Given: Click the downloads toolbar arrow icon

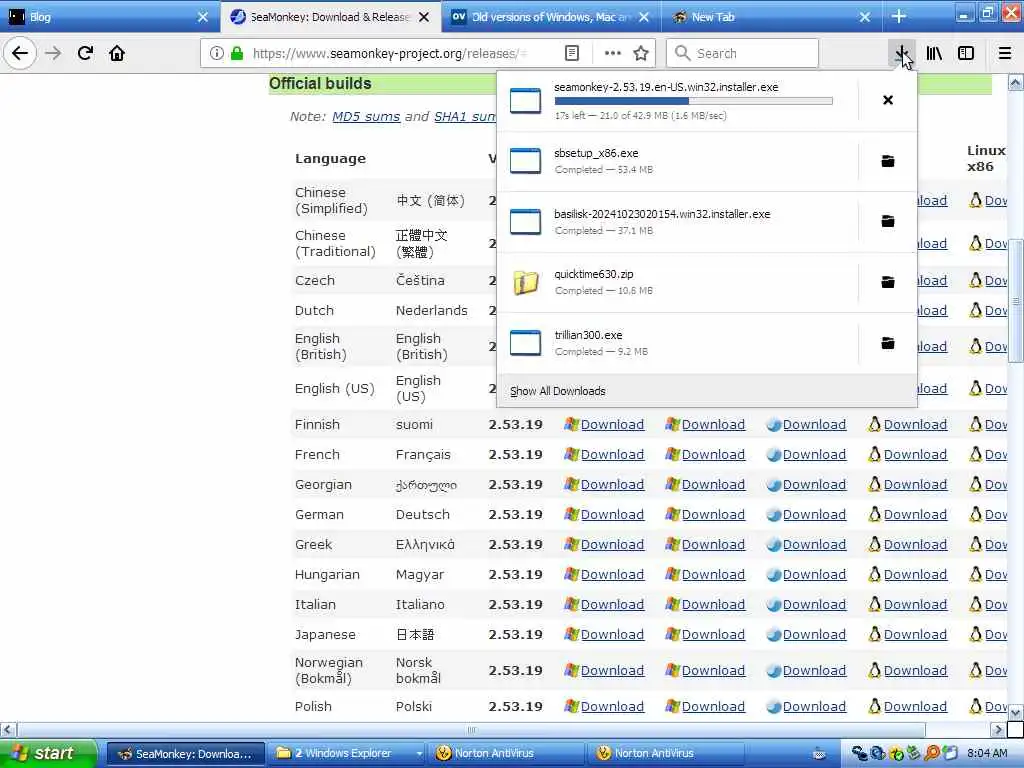Looking at the screenshot, I should click(x=902, y=53).
